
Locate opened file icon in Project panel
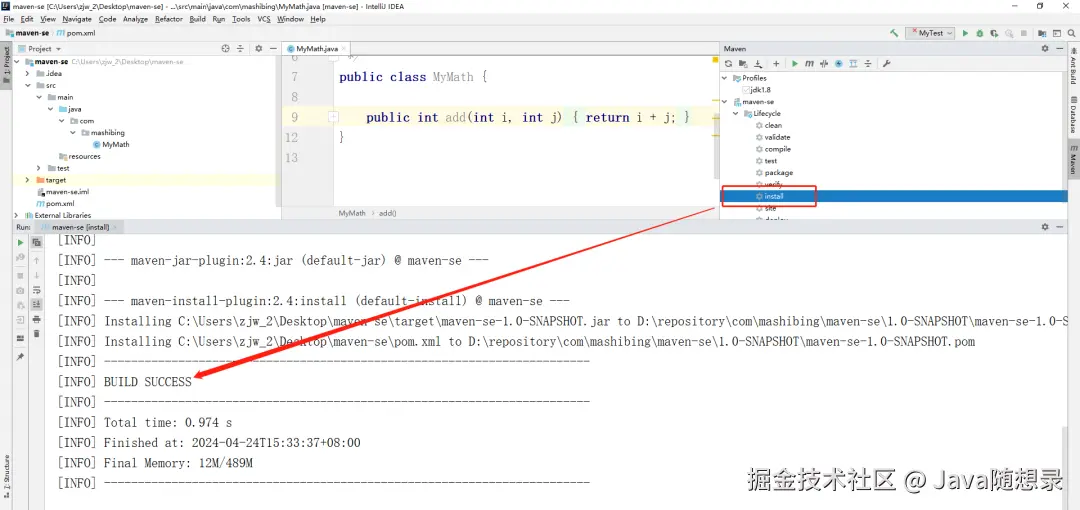coord(225,49)
